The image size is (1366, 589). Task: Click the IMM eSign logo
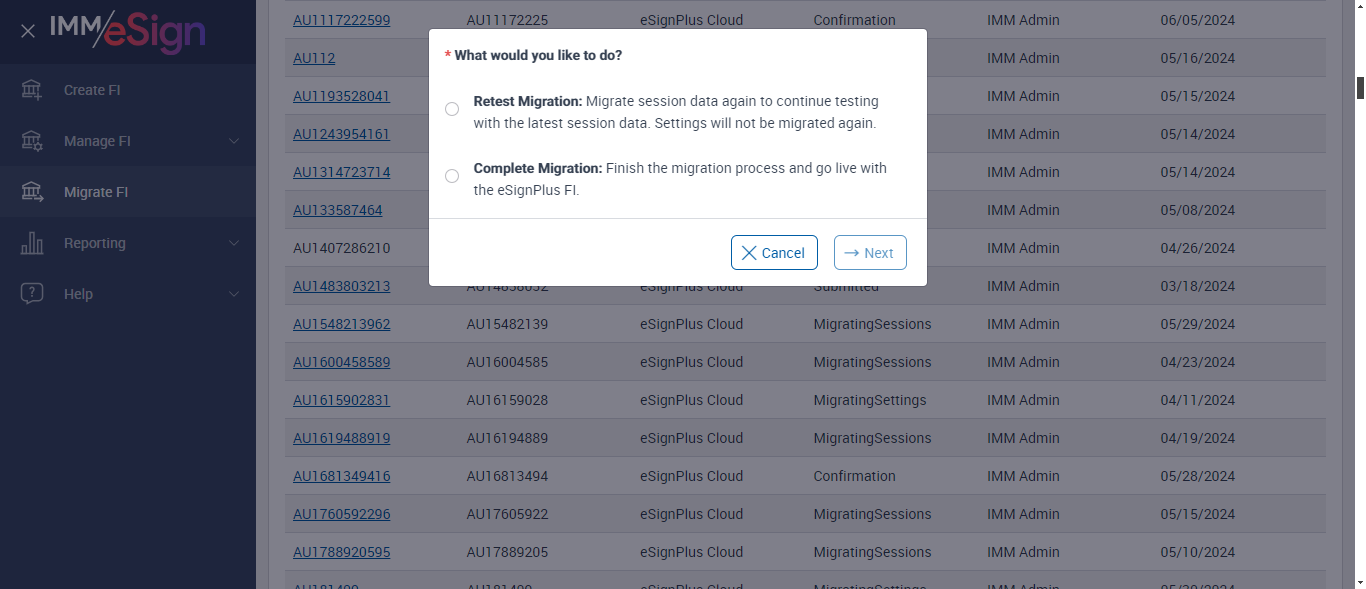click(x=128, y=31)
